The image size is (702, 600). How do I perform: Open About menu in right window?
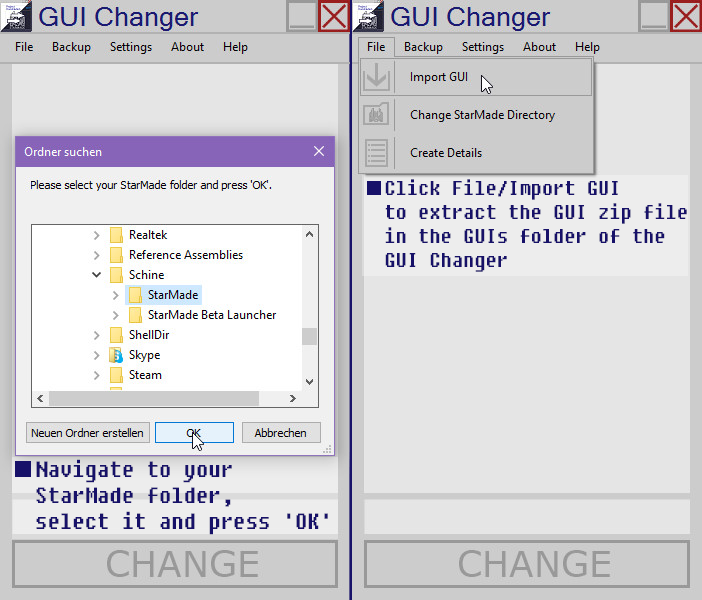pos(539,47)
